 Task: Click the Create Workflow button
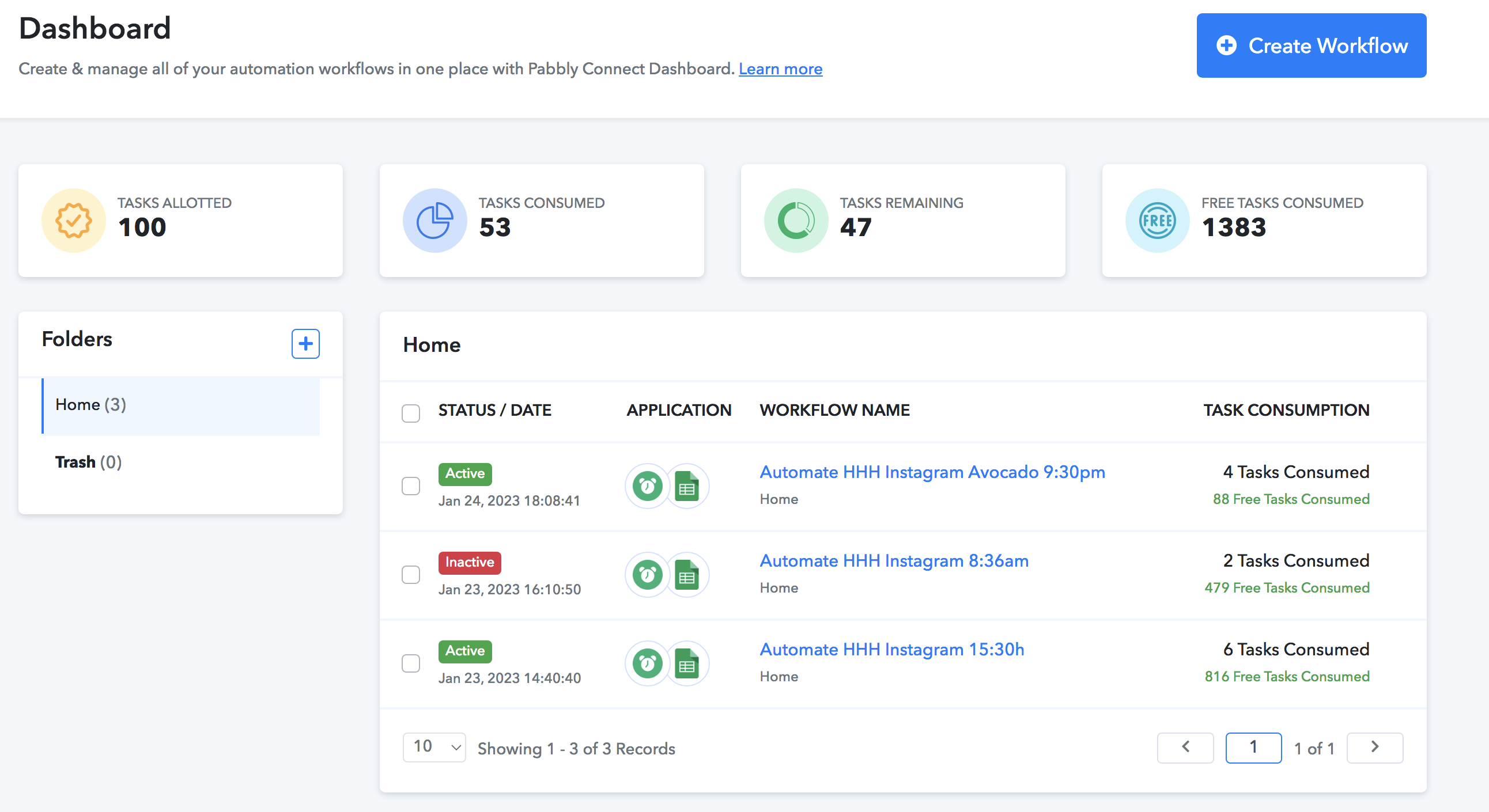click(1311, 45)
